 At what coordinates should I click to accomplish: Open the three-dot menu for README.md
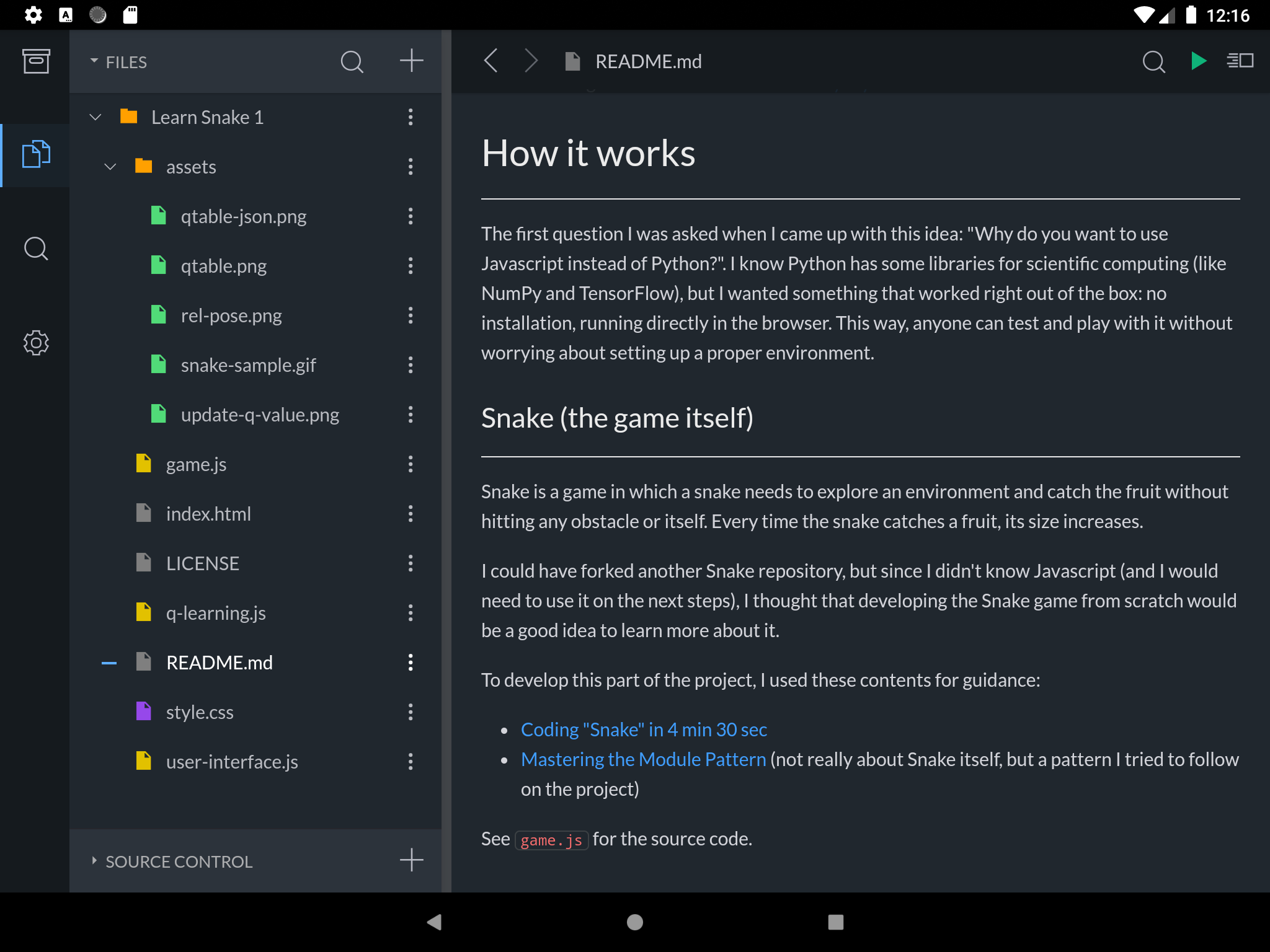410,662
